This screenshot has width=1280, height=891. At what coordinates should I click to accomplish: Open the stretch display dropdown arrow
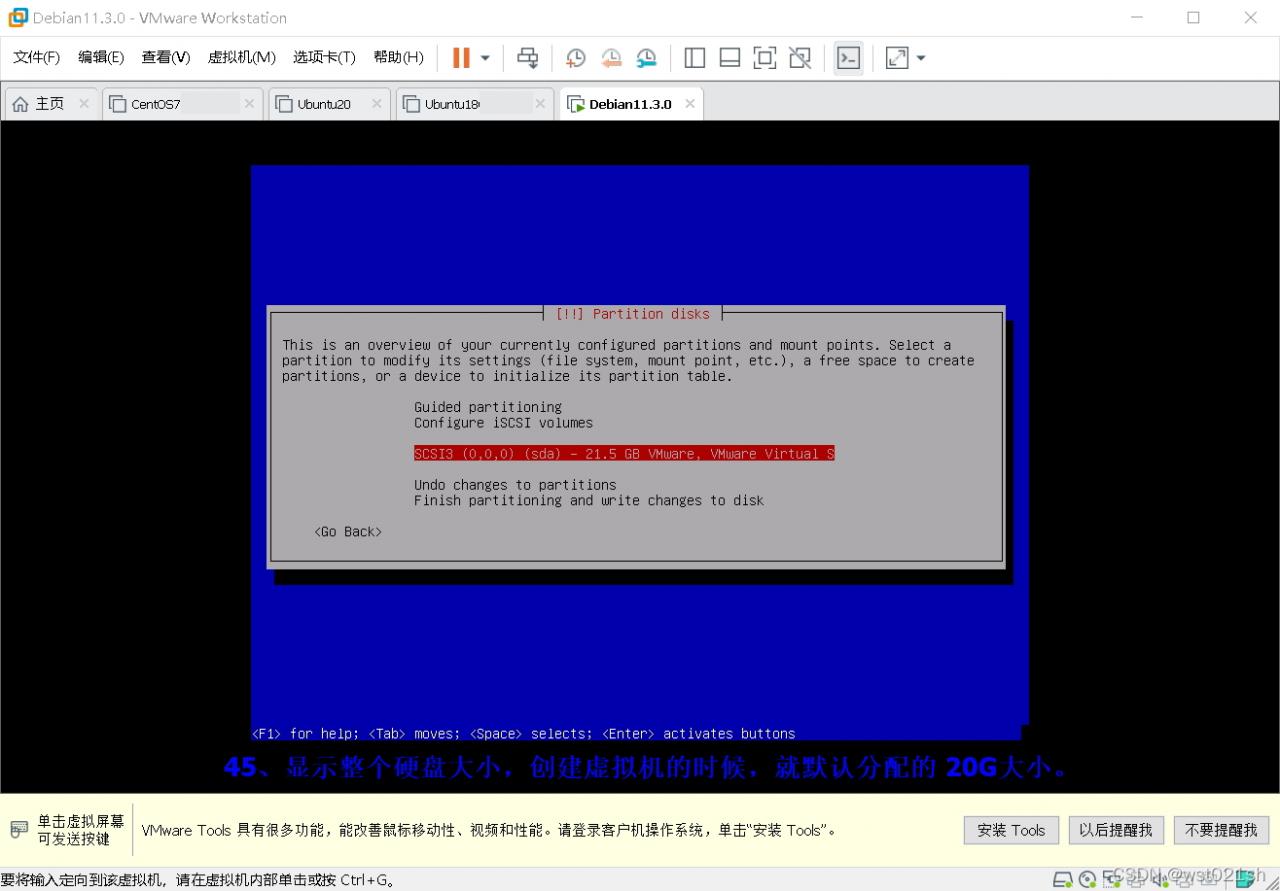tap(921, 58)
